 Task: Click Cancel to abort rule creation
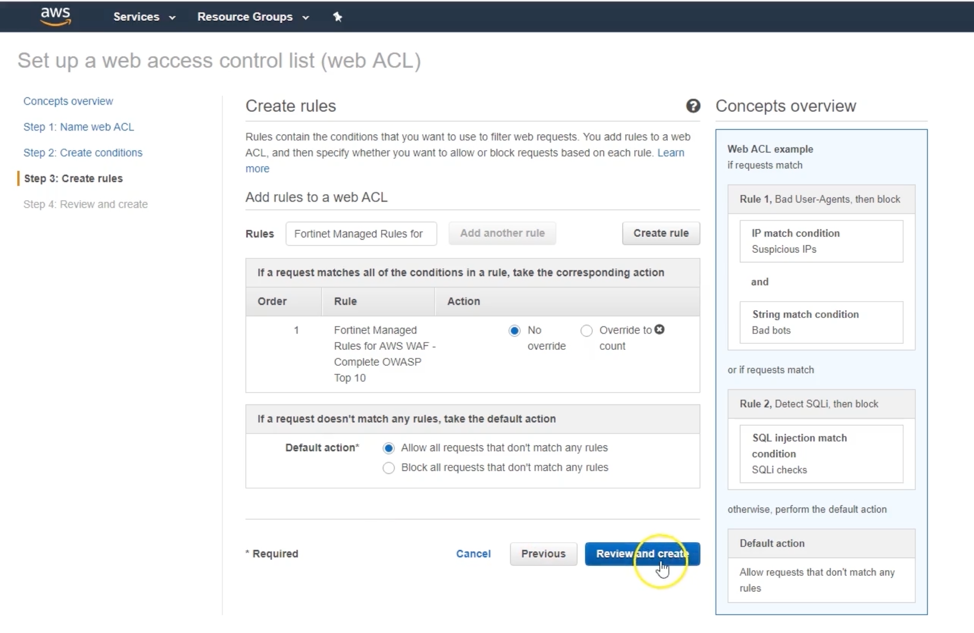click(473, 553)
